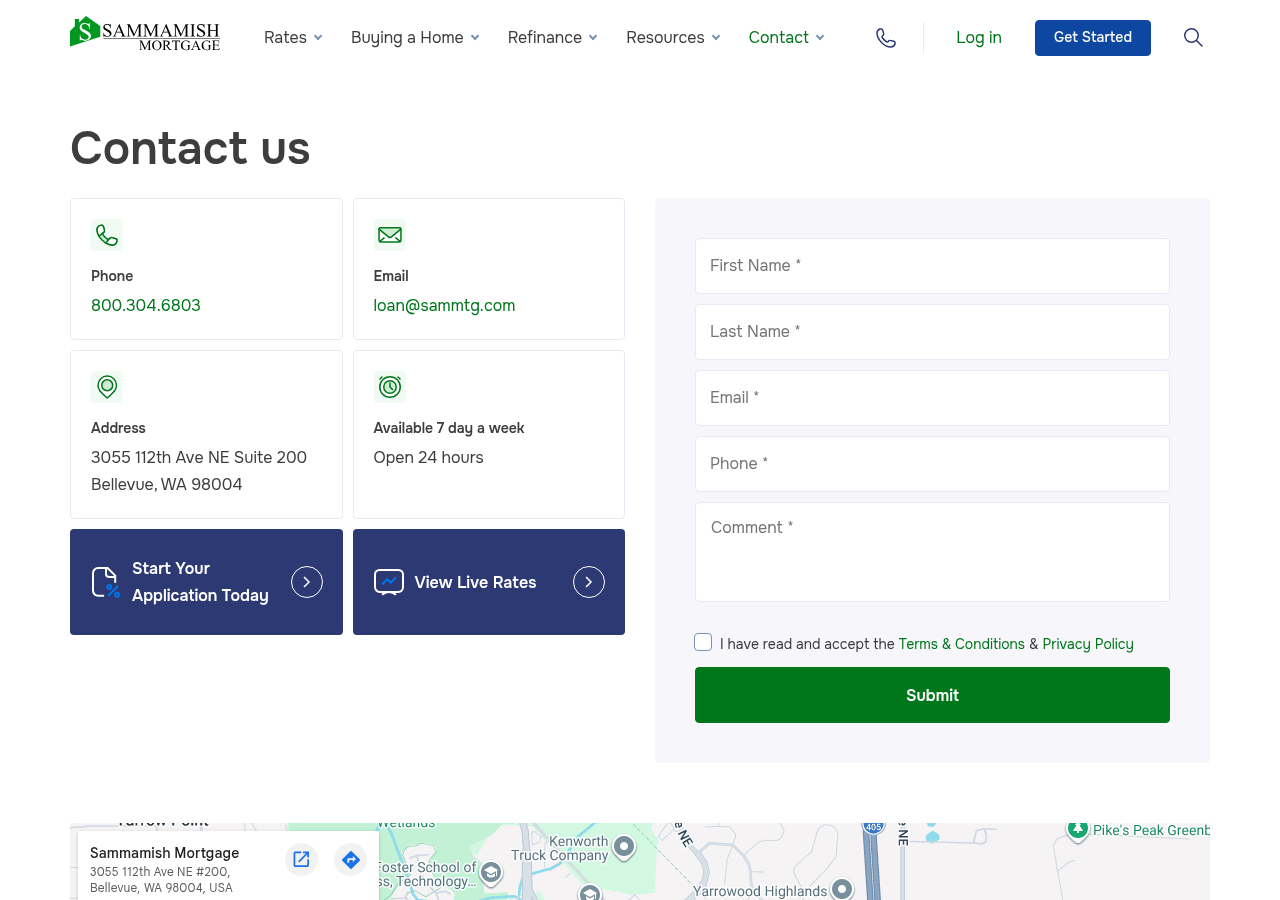Viewport: 1280px width, 900px height.
Task: Click the external link icon on the map card
Action: [x=301, y=859]
